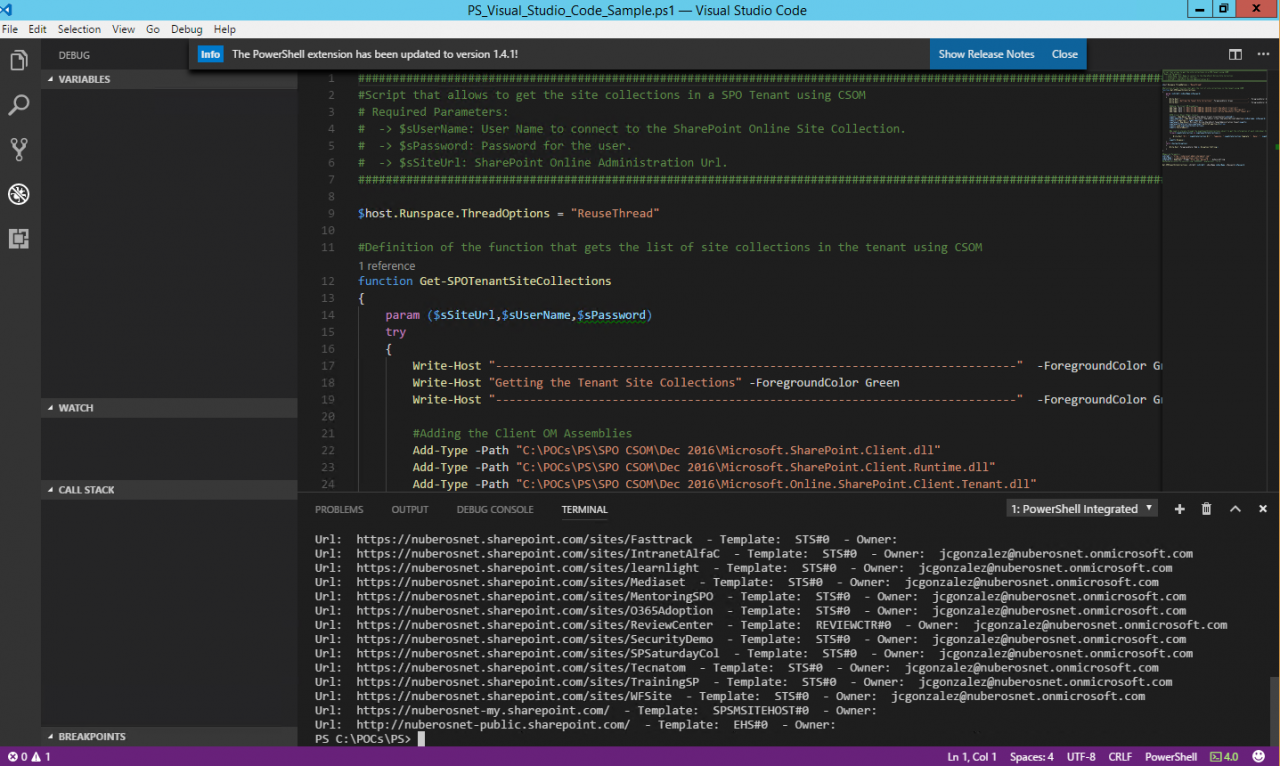Open the Debug menu
This screenshot has height=766, width=1280.
[186, 29]
